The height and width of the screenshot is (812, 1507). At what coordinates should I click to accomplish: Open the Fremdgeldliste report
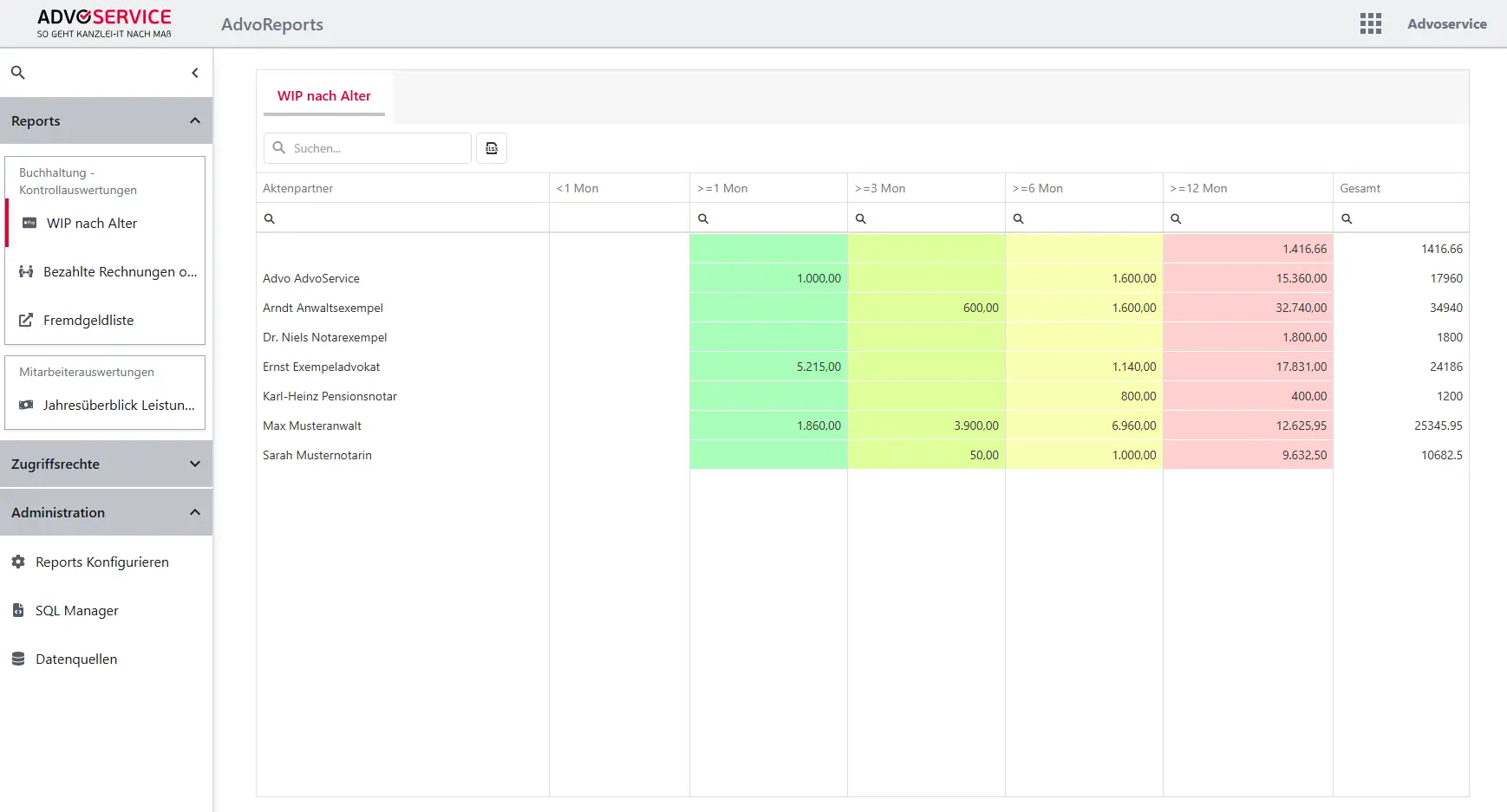[88, 320]
